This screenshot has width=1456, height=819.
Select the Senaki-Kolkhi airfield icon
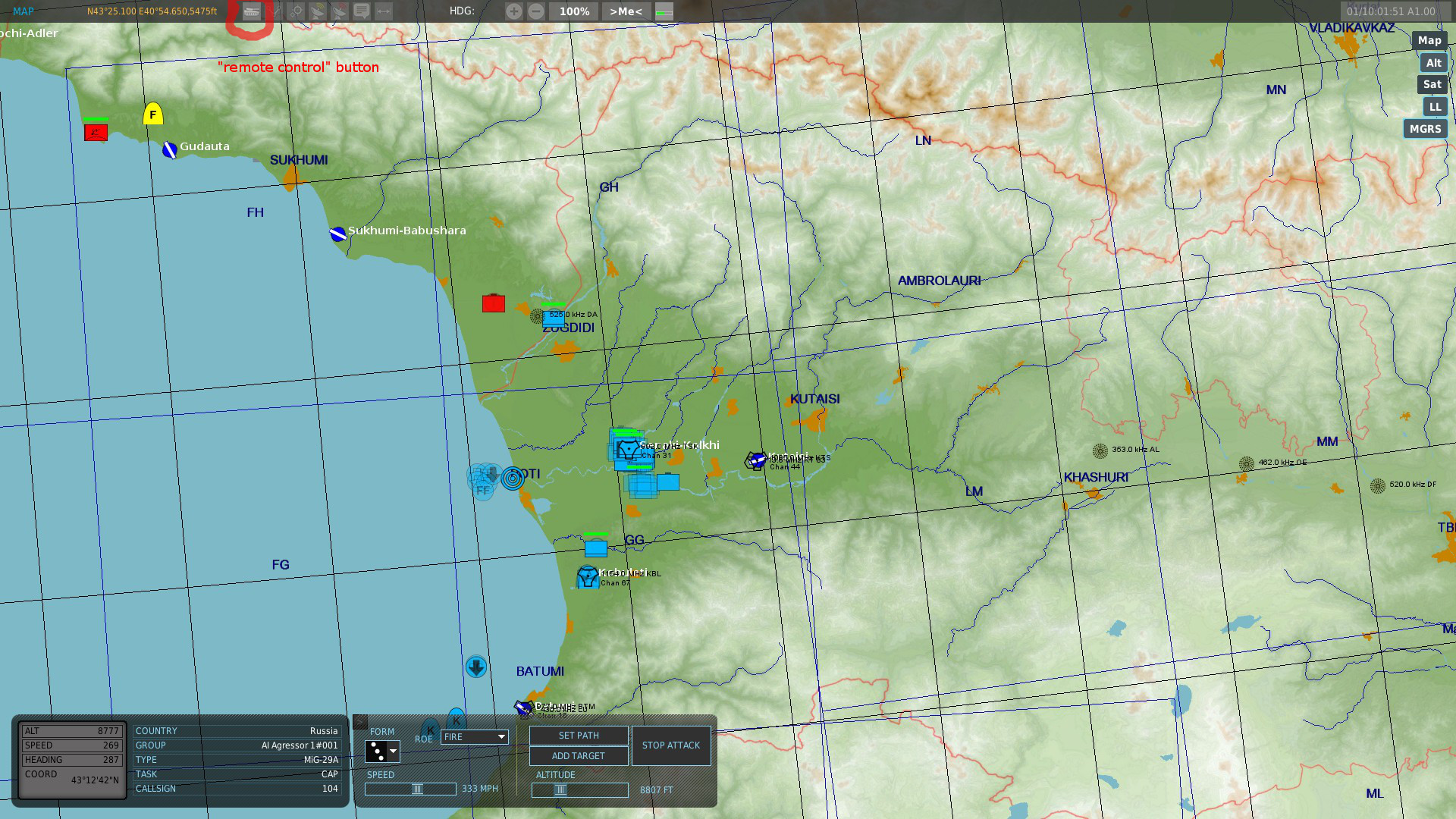[x=628, y=450]
